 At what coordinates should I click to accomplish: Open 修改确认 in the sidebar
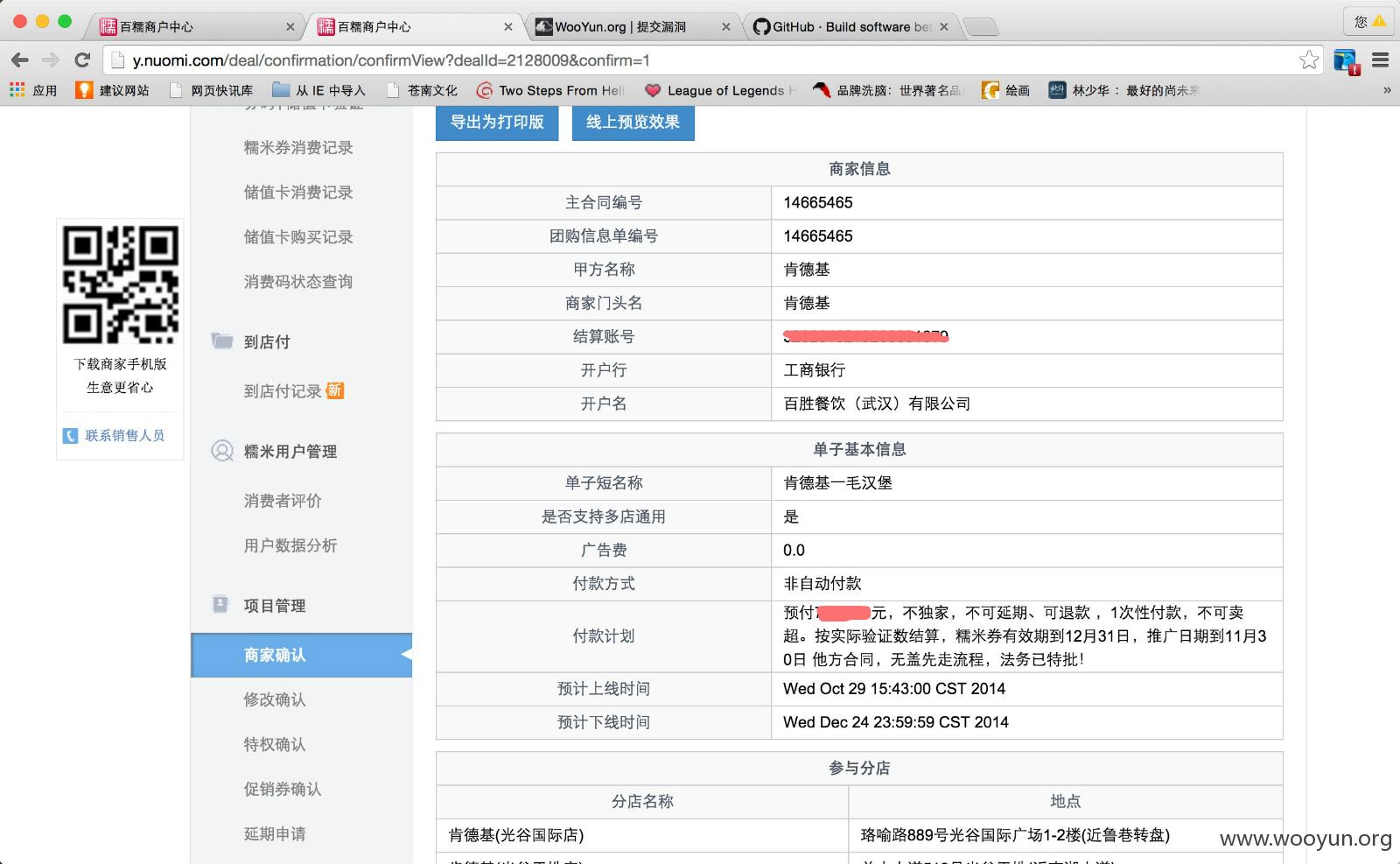(275, 699)
